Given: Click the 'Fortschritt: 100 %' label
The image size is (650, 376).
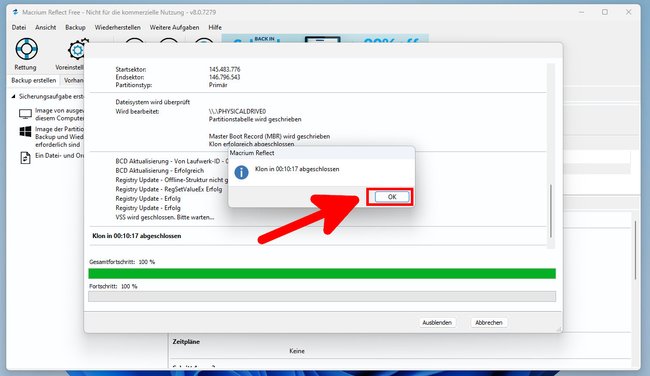Looking at the screenshot, I should (113, 286).
